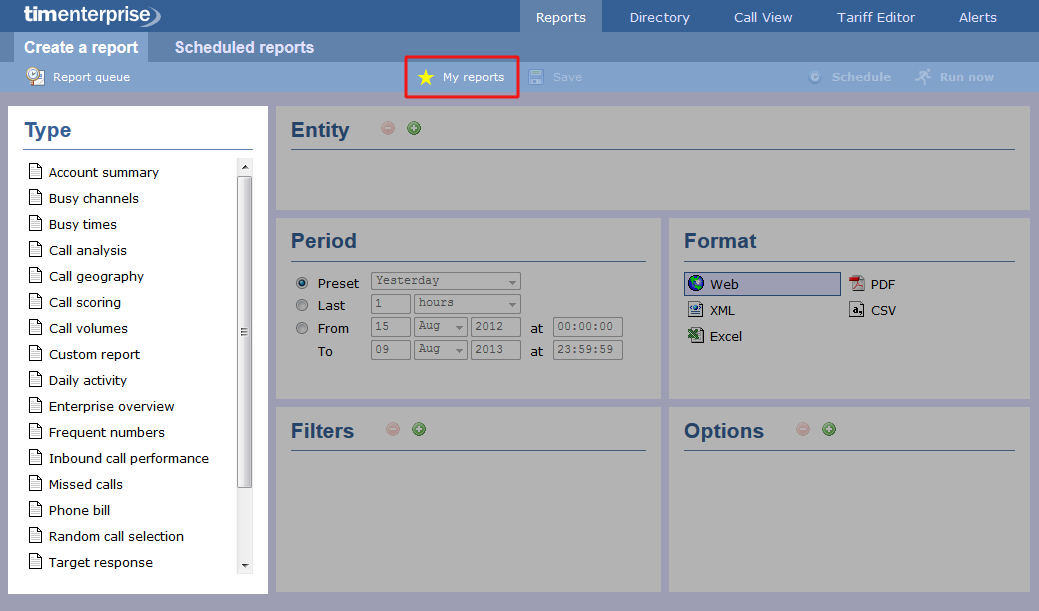Open the Aug month dropdown in the From row
This screenshot has width=1039, height=611.
point(442,326)
